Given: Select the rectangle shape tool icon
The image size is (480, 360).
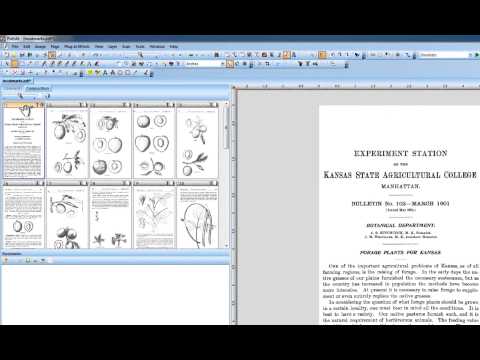Looking at the screenshot, I should coord(128,72).
